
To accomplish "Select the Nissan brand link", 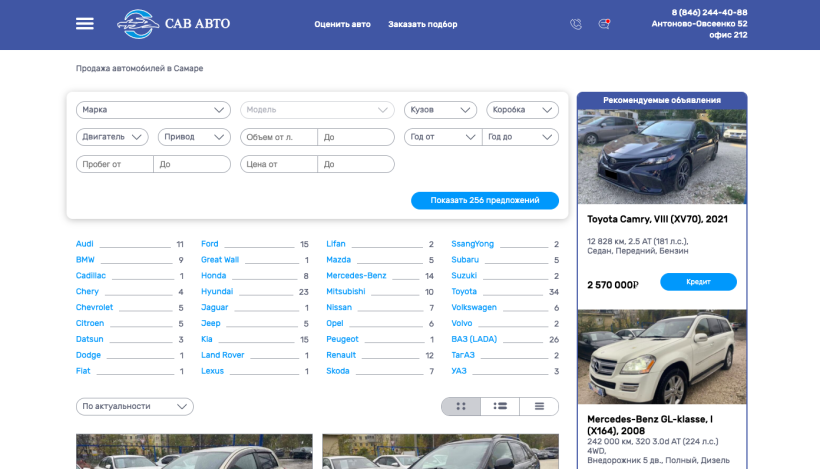I will coord(339,307).
